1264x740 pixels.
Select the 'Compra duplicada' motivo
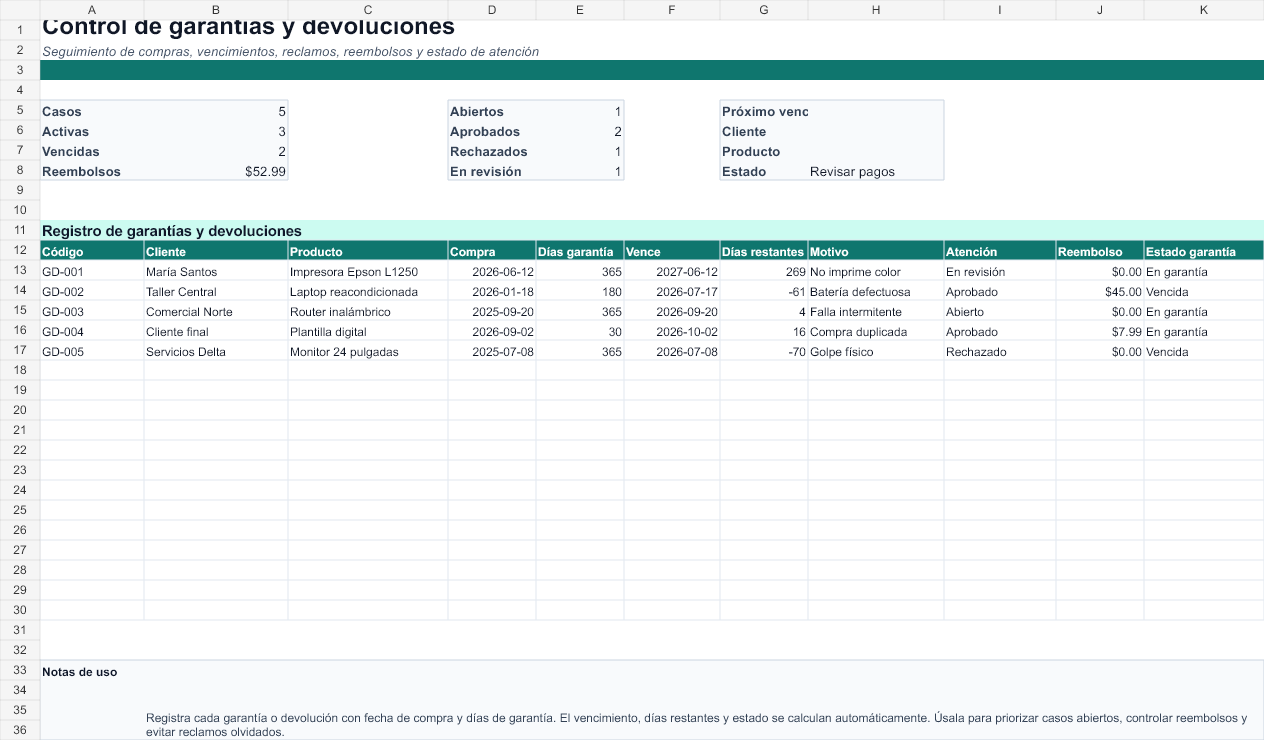tap(876, 331)
